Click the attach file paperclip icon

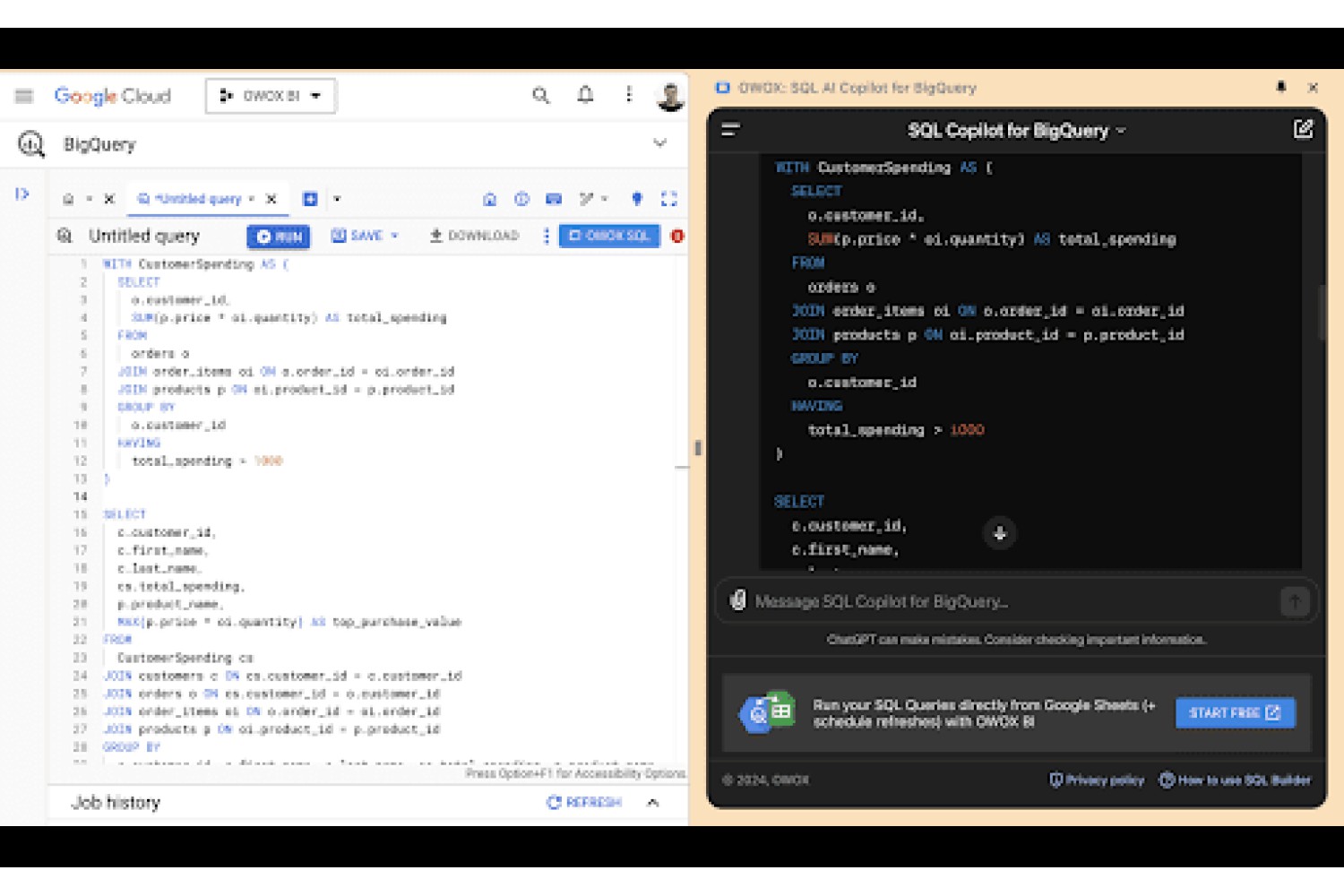pos(737,600)
